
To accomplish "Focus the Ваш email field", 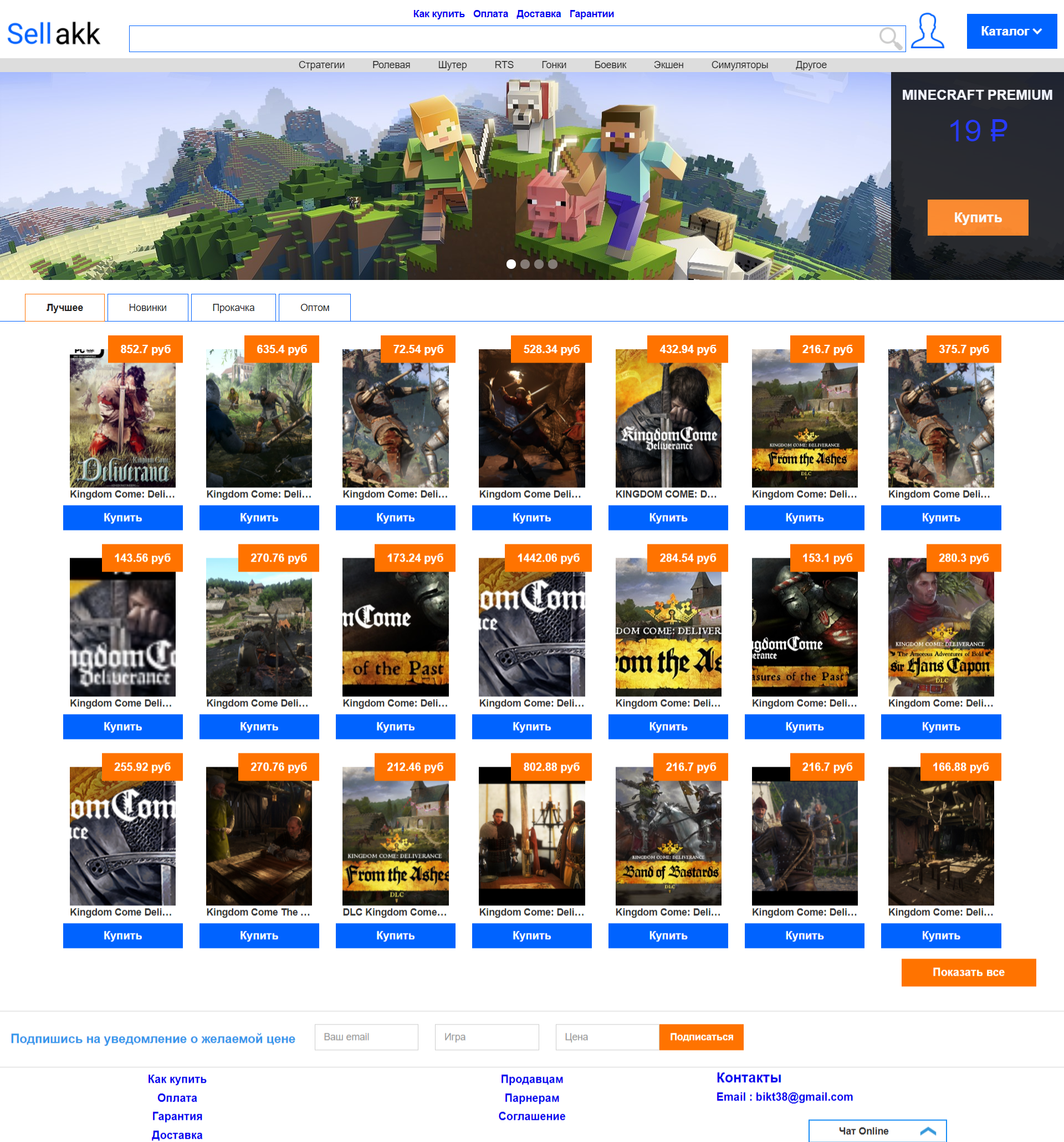I will pyautogui.click(x=366, y=1037).
